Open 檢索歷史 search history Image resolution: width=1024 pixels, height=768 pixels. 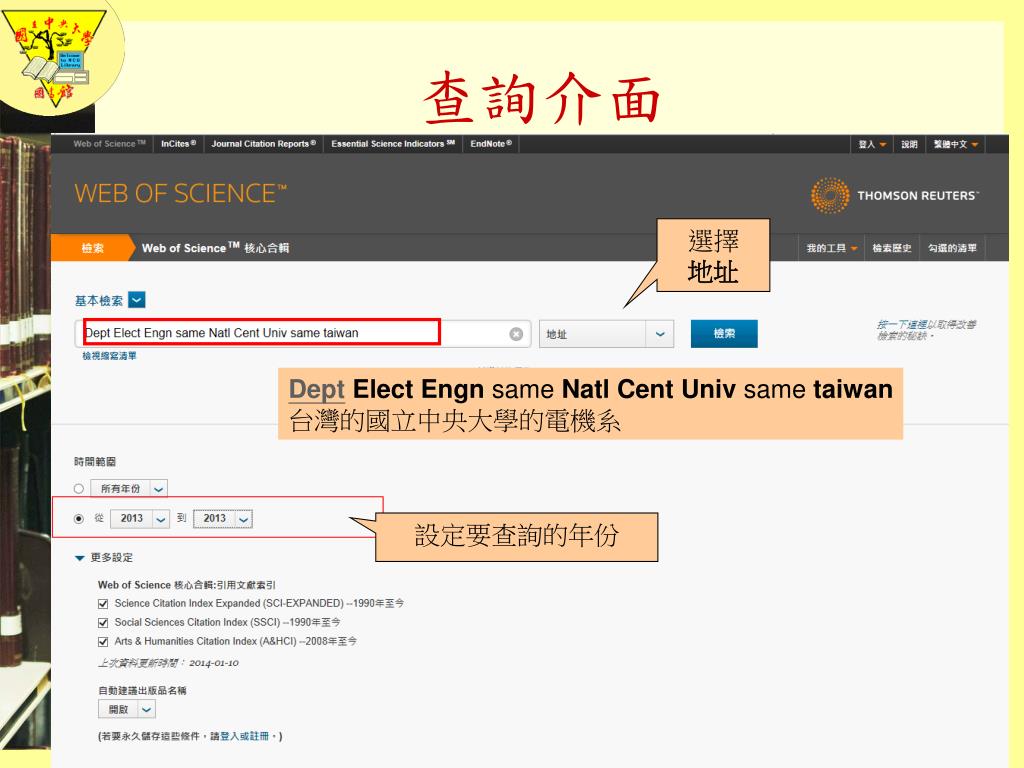tap(891, 248)
